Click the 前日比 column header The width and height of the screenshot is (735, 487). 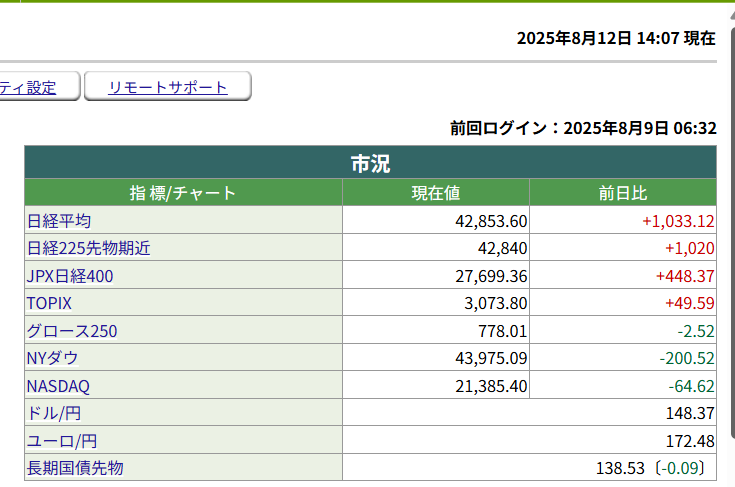point(623,193)
